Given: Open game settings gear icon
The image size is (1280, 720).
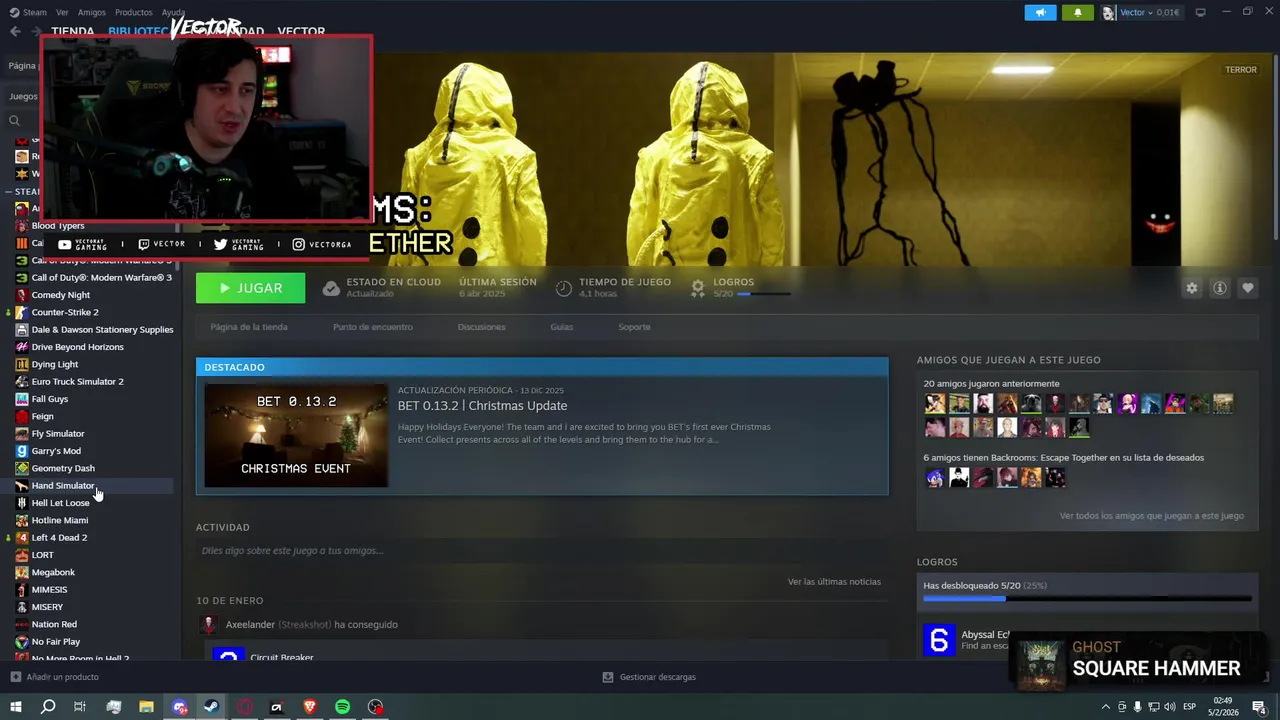Looking at the screenshot, I should (1191, 288).
